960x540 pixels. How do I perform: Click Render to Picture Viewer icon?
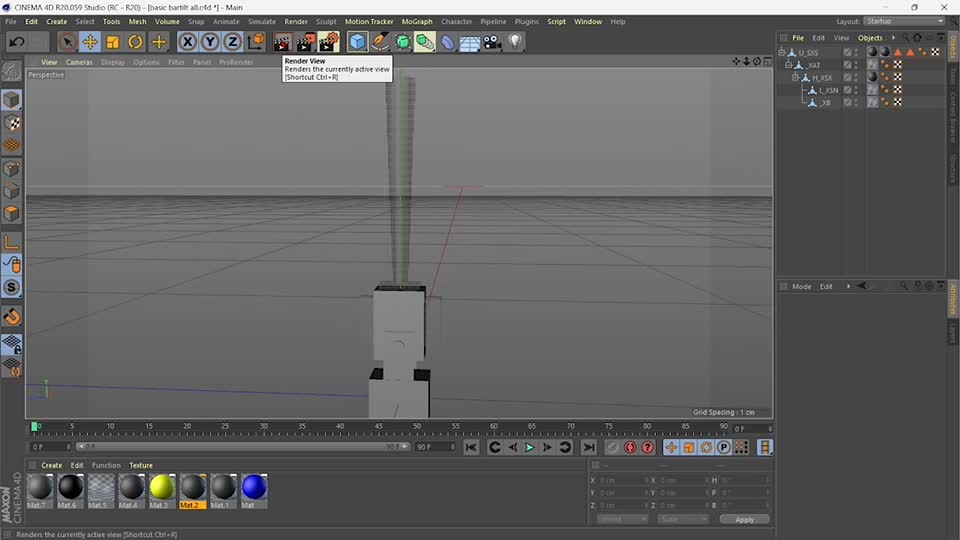[x=306, y=42]
